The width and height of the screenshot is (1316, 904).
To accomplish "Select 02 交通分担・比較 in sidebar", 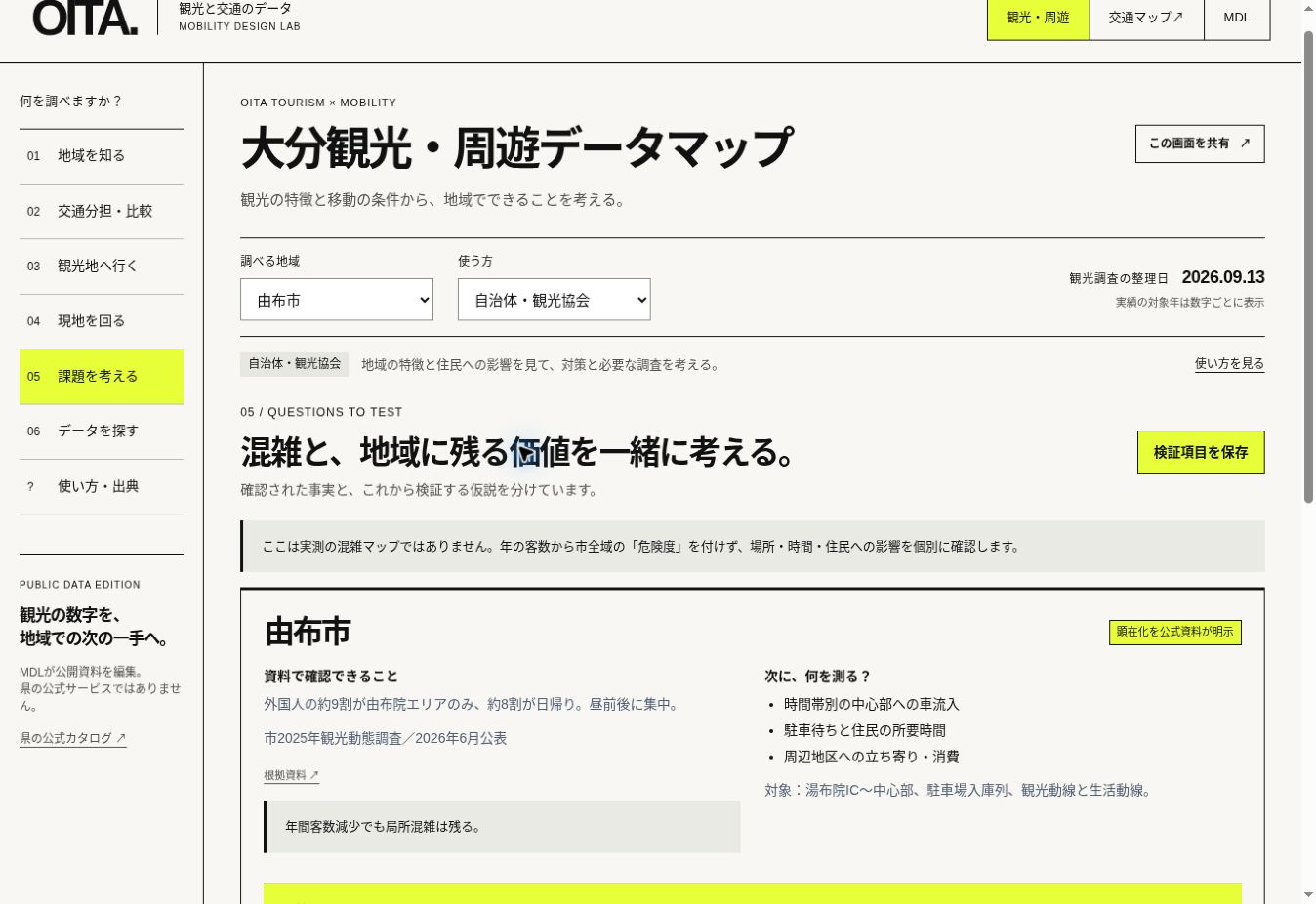I will click(x=102, y=212).
